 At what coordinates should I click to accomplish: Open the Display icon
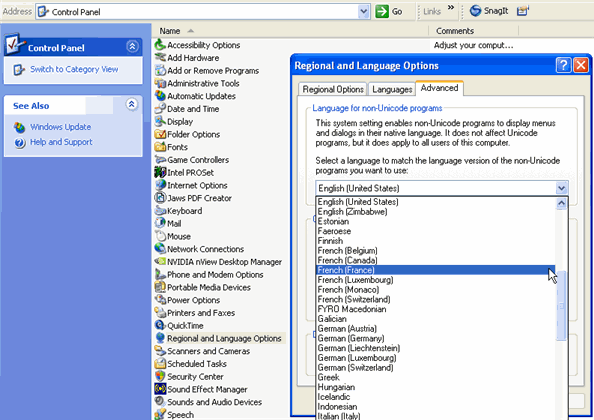tap(160, 121)
